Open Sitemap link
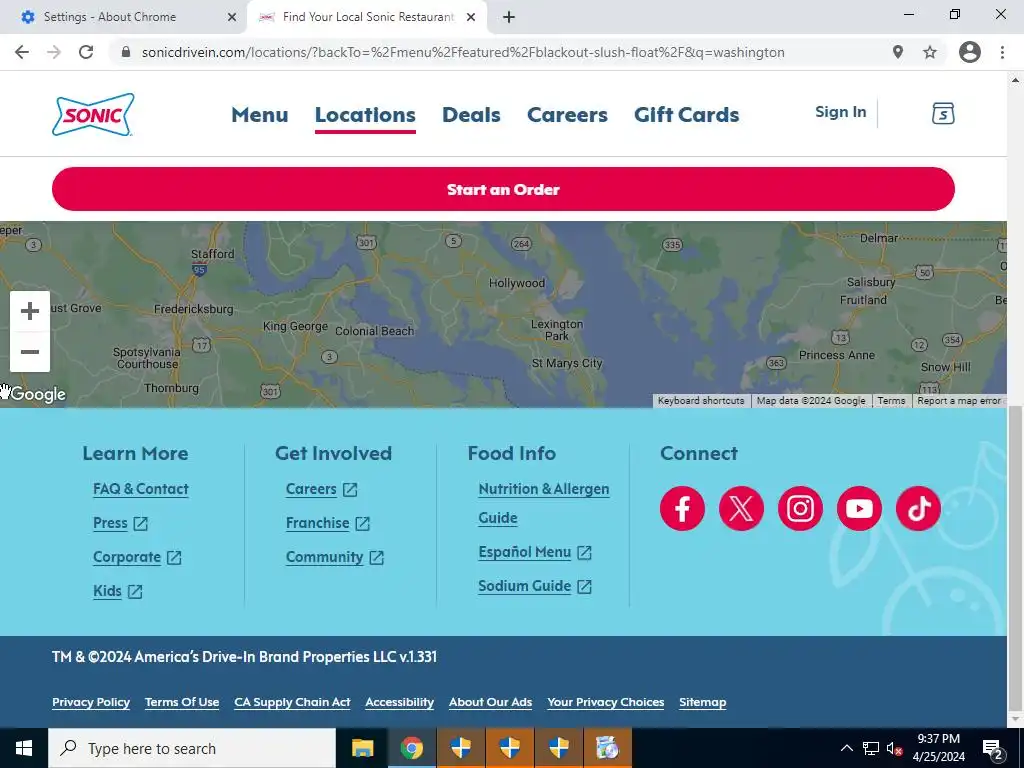1024x768 pixels. point(703,702)
